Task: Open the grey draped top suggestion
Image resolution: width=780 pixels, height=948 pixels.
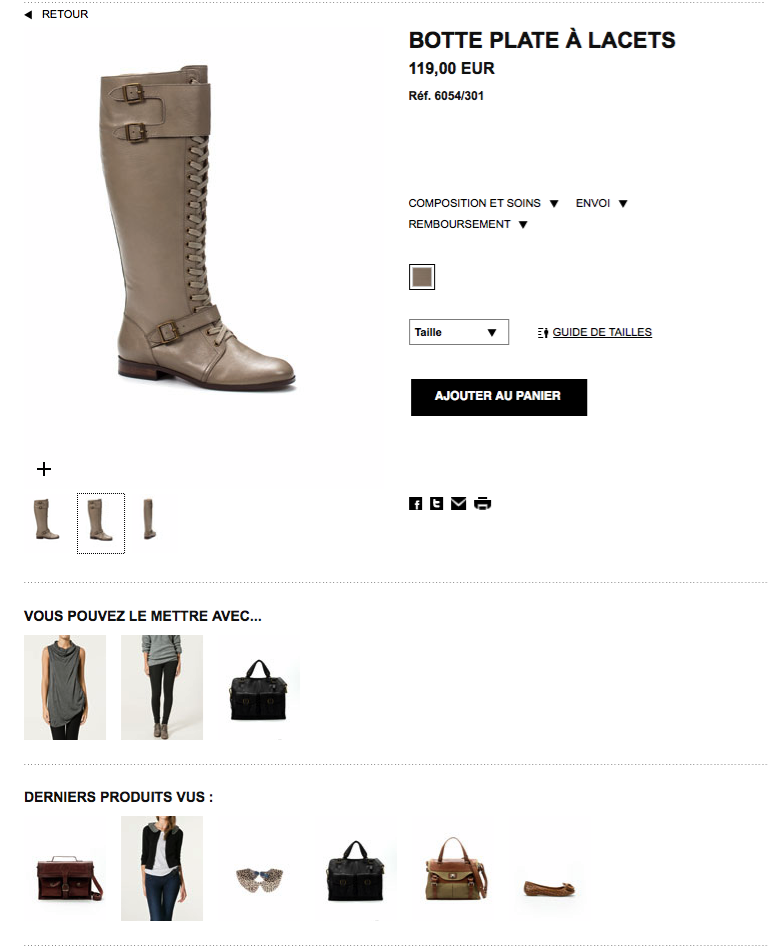Action: pos(65,687)
